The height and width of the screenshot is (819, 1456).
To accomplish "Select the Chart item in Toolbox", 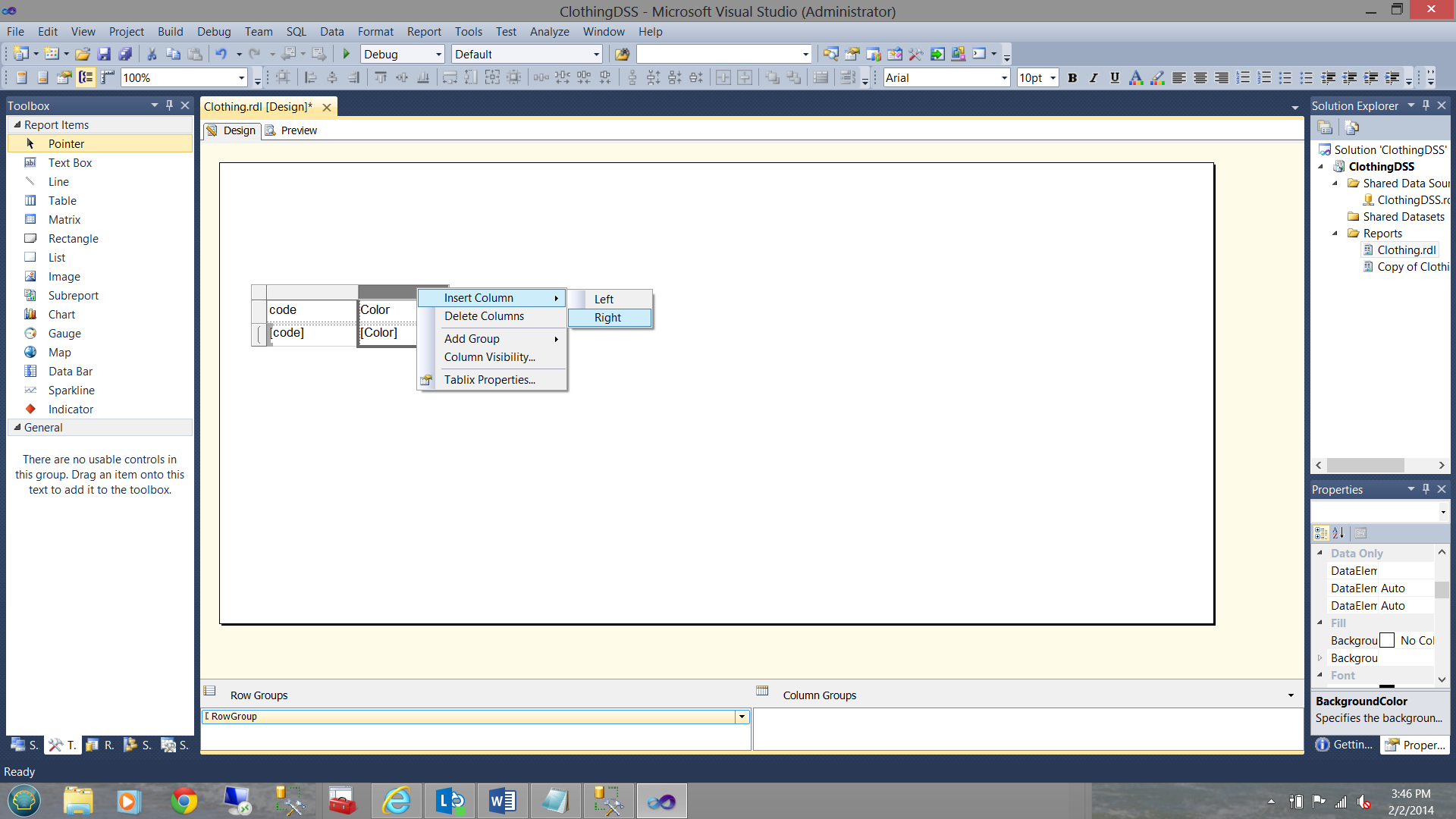I will (61, 314).
